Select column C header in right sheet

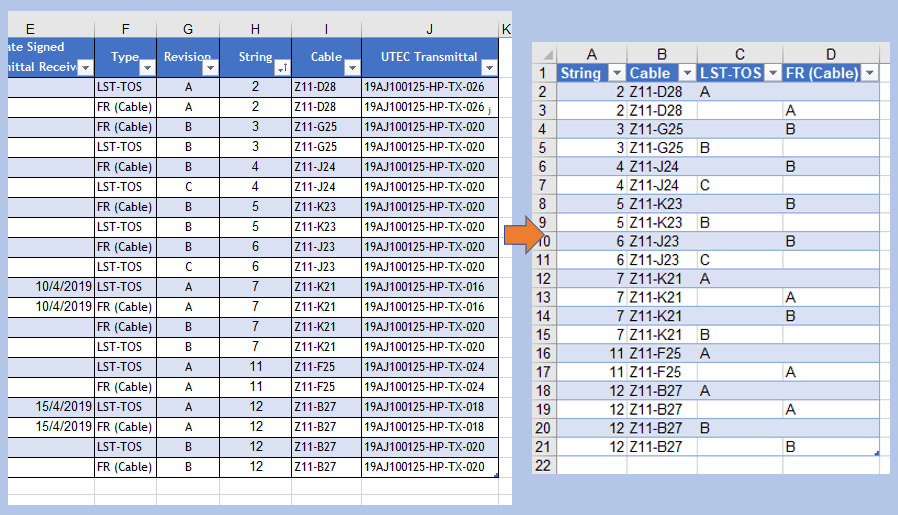click(739, 54)
